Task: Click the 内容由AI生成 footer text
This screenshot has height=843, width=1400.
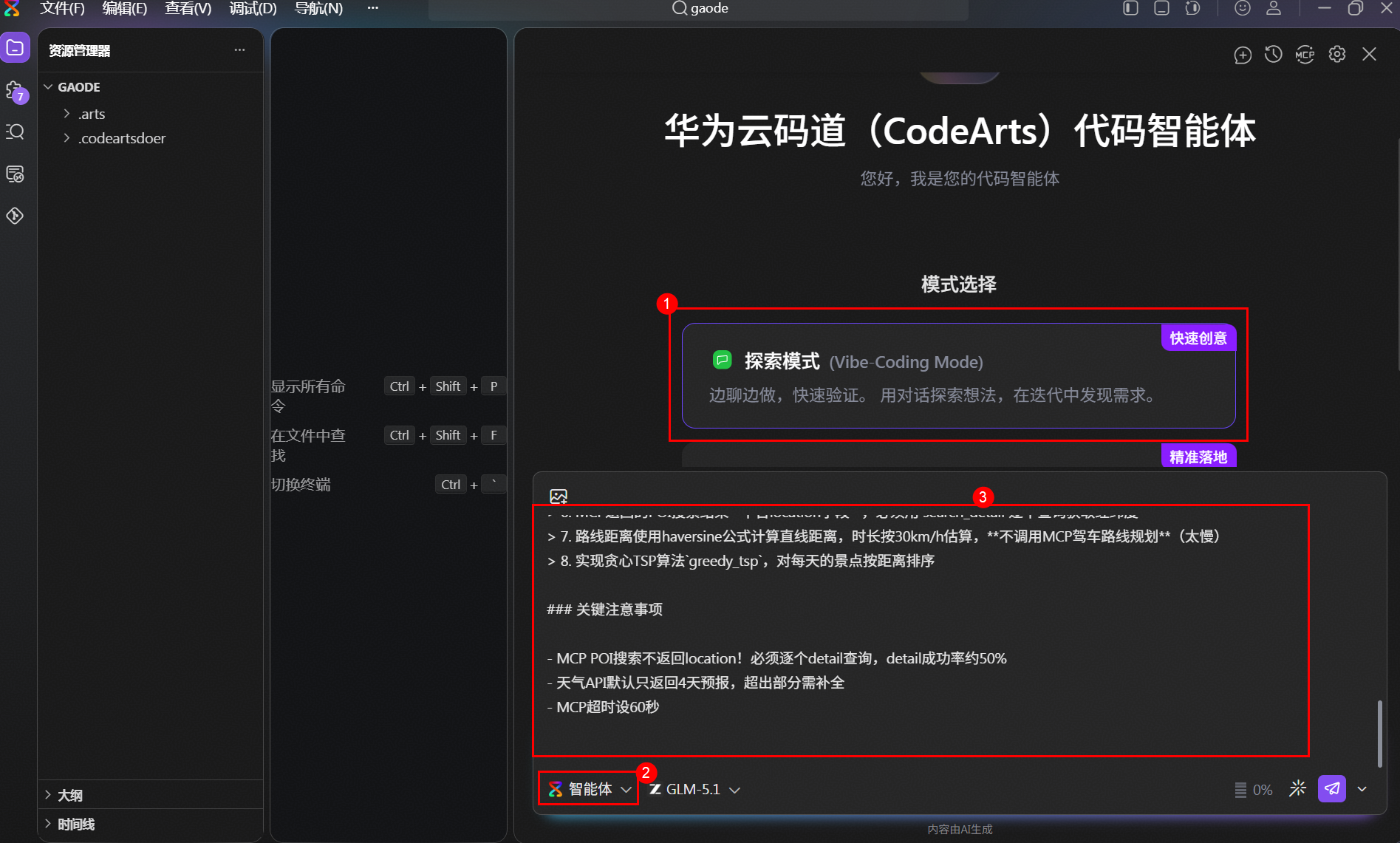Action: pos(960,830)
